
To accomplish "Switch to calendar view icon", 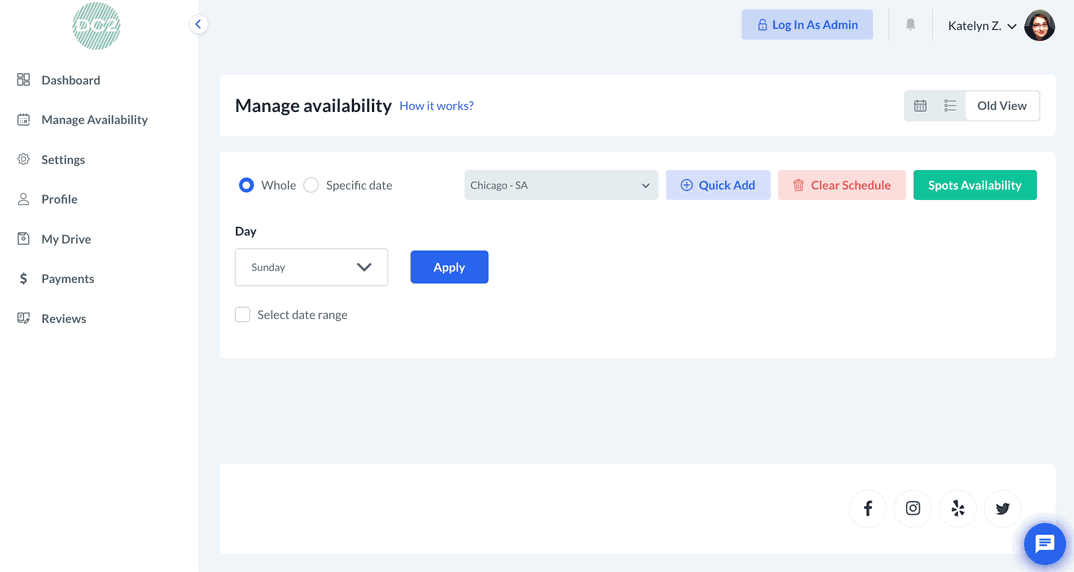I will coord(920,106).
